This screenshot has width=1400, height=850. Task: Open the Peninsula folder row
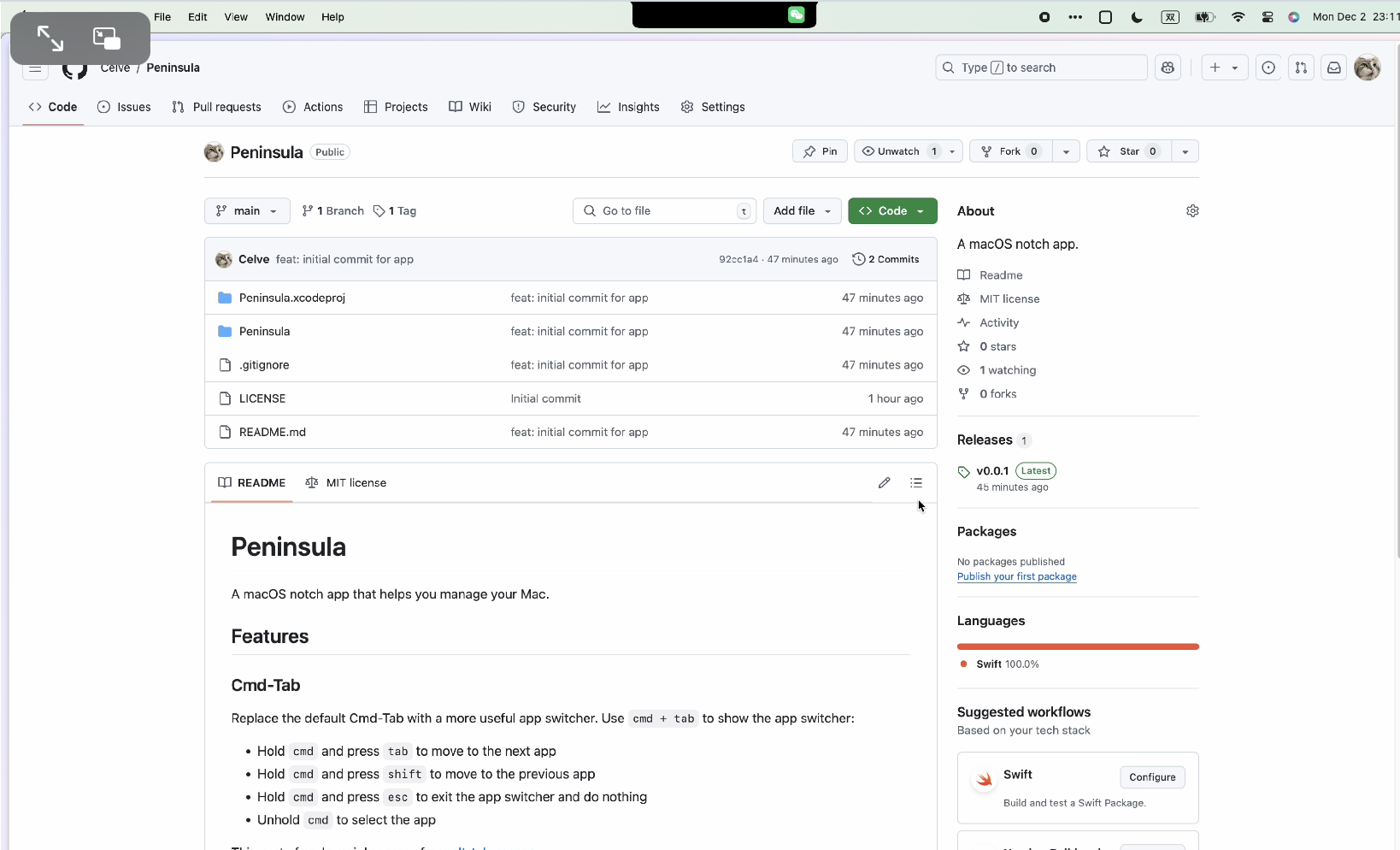coord(571,332)
